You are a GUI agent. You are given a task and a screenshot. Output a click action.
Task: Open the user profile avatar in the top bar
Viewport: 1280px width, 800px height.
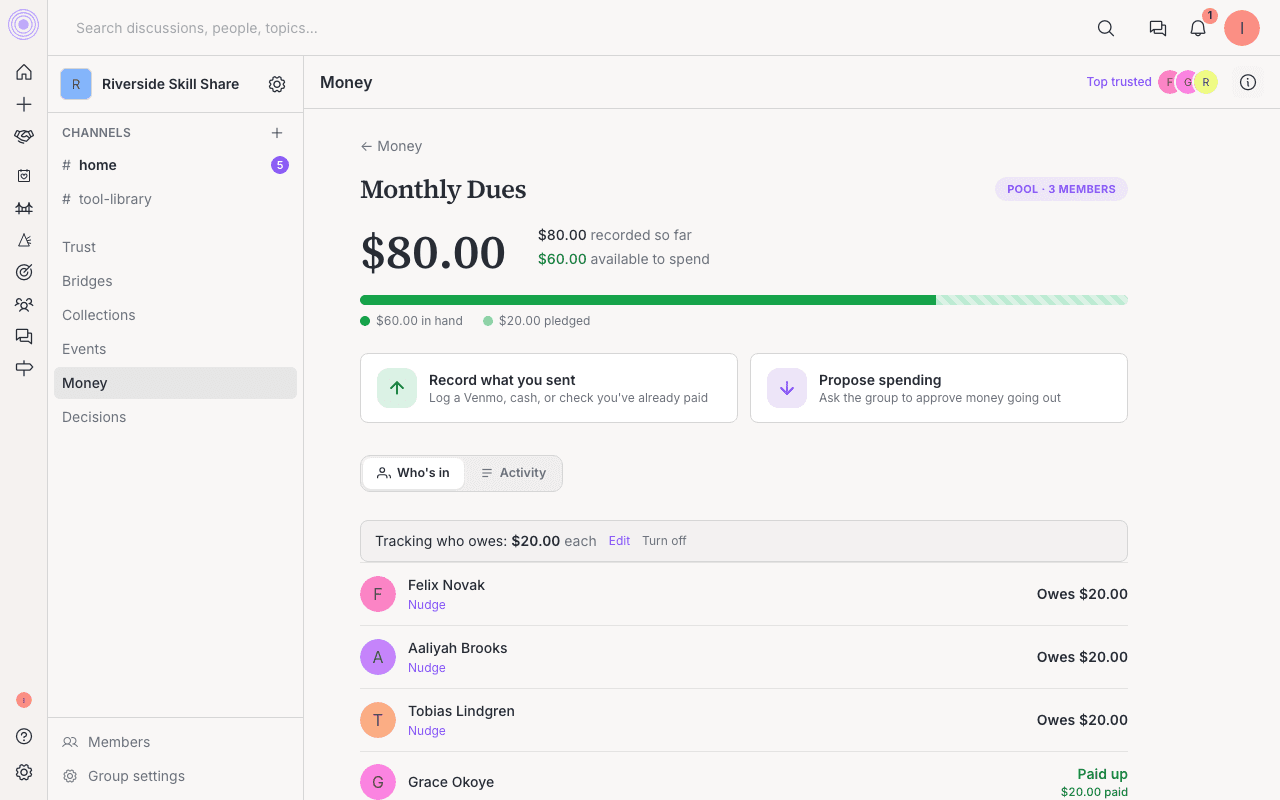click(1242, 28)
